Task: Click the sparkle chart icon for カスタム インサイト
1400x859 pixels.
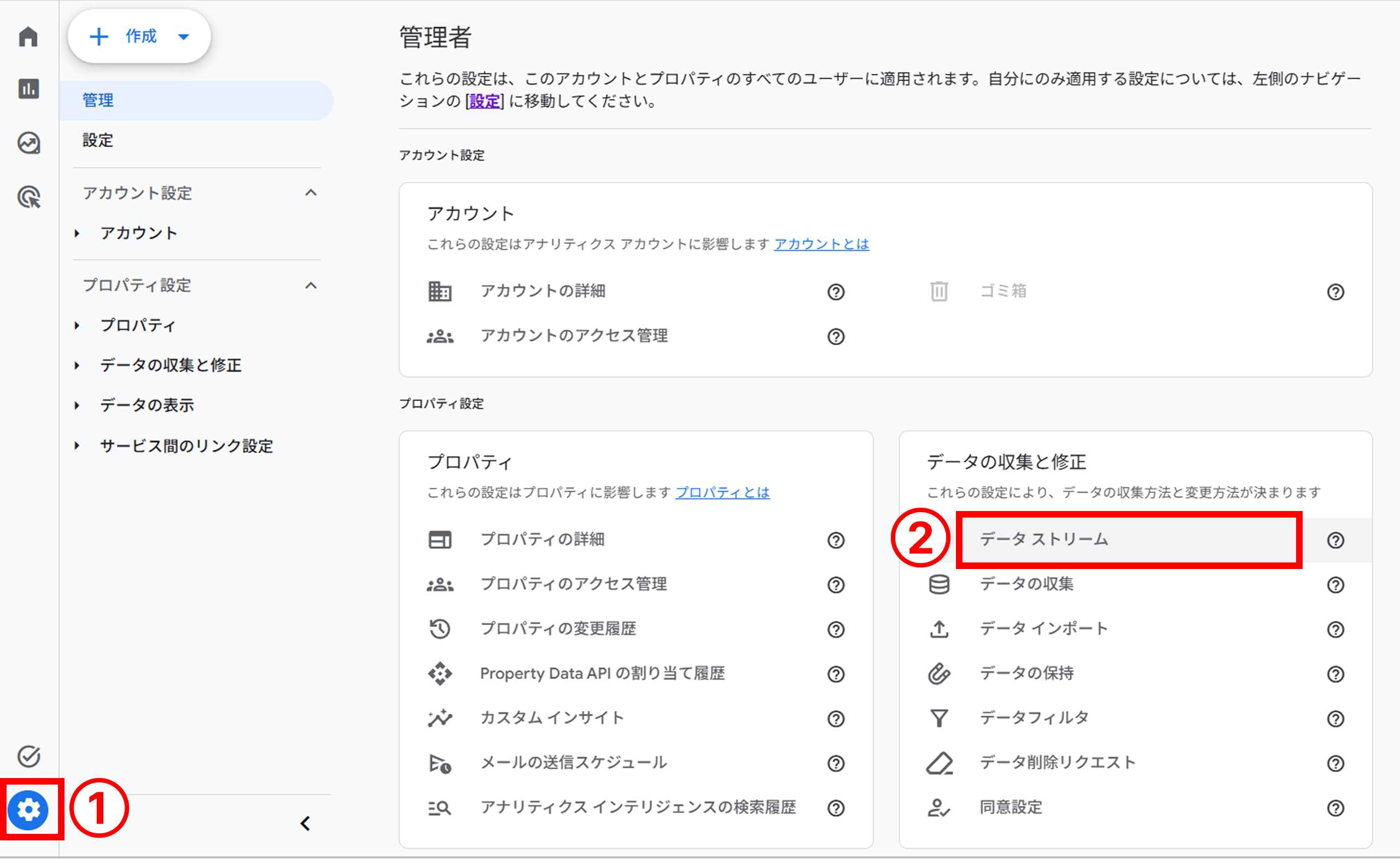Action: [440, 718]
